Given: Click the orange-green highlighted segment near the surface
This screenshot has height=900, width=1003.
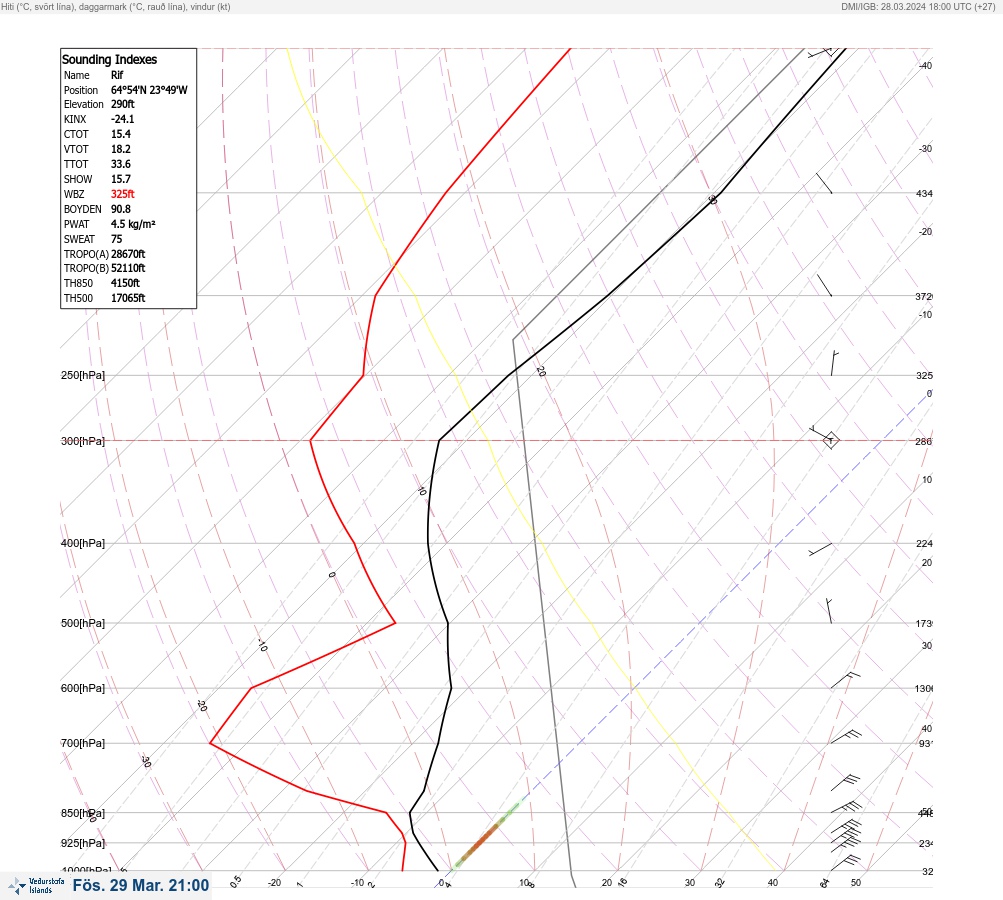Looking at the screenshot, I should 486,835.
